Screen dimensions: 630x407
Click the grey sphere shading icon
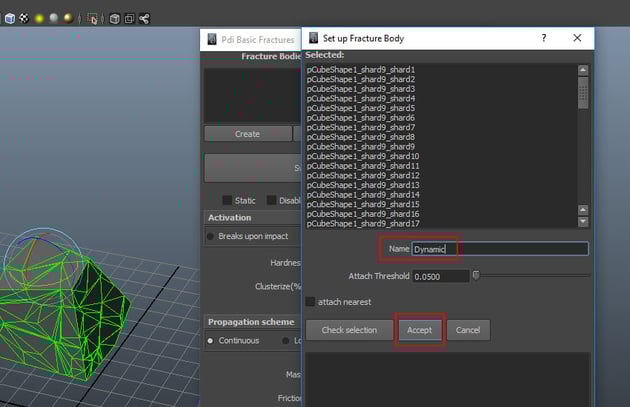pyautogui.click(x=53, y=18)
